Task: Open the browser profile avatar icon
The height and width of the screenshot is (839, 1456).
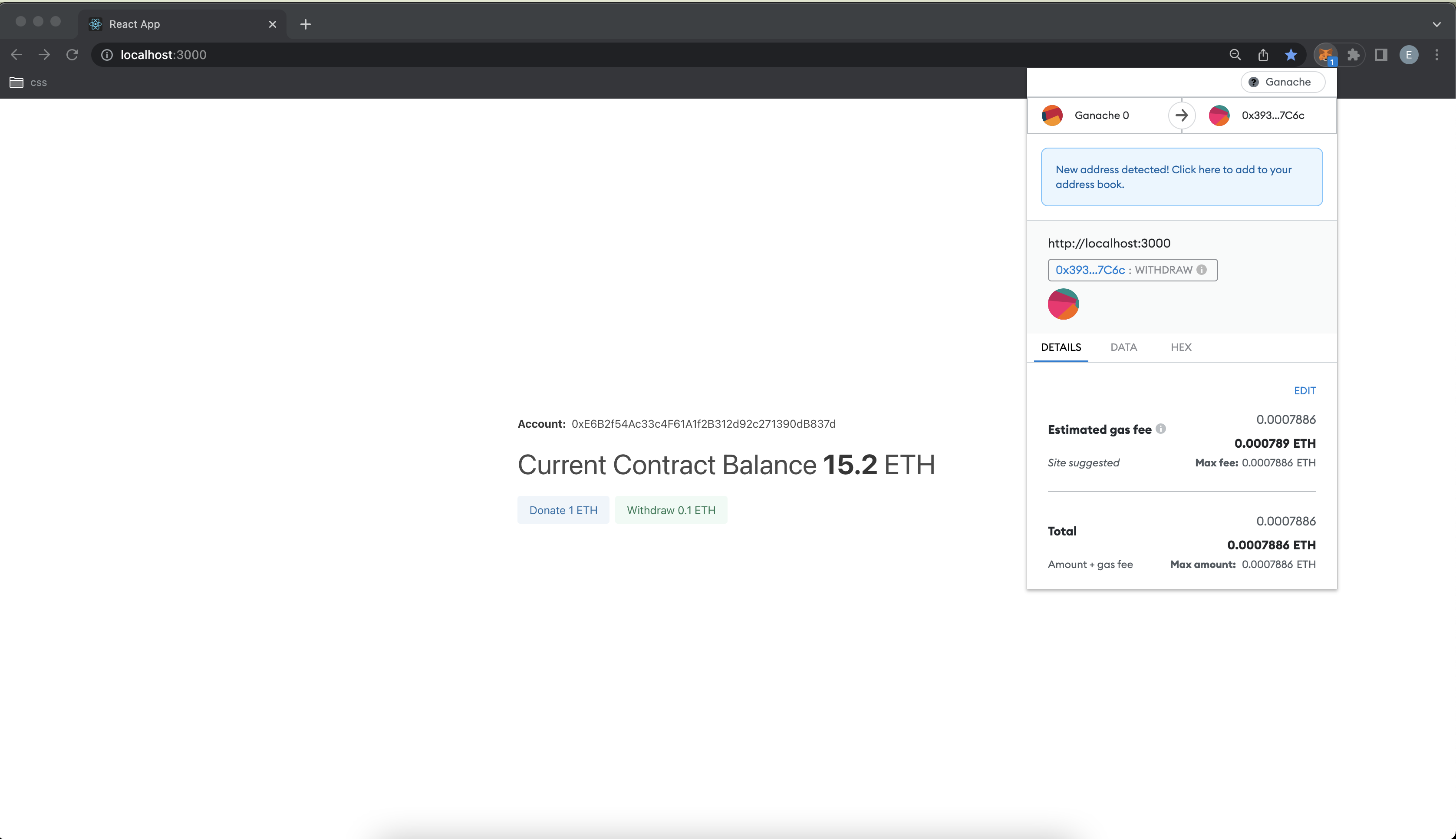Action: pos(1409,55)
